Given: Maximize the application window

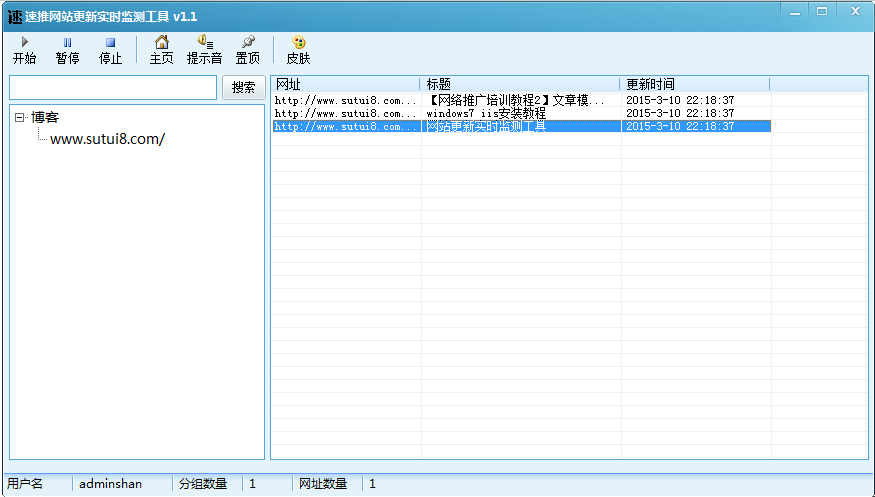Looking at the screenshot, I should click(x=822, y=12).
